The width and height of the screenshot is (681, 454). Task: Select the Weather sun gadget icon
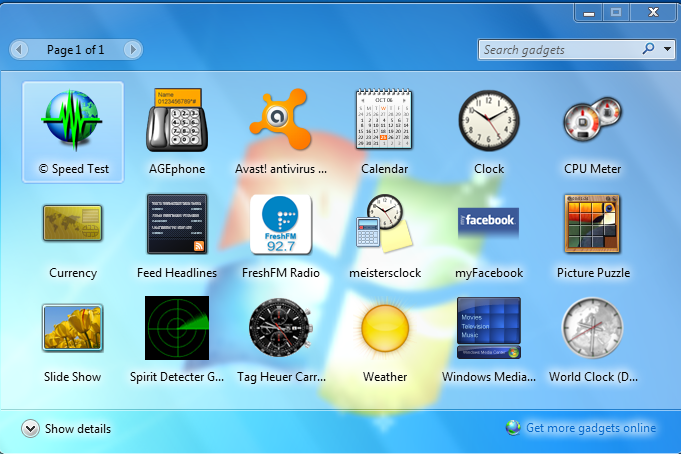385,328
